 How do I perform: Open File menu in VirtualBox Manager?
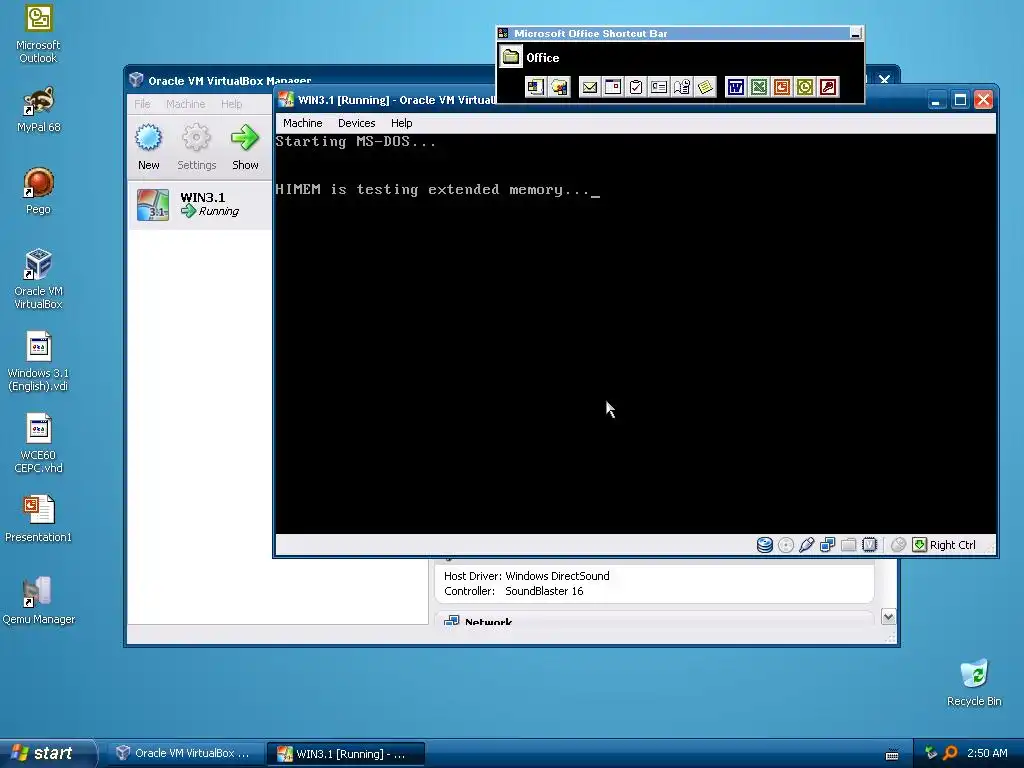pyautogui.click(x=142, y=104)
